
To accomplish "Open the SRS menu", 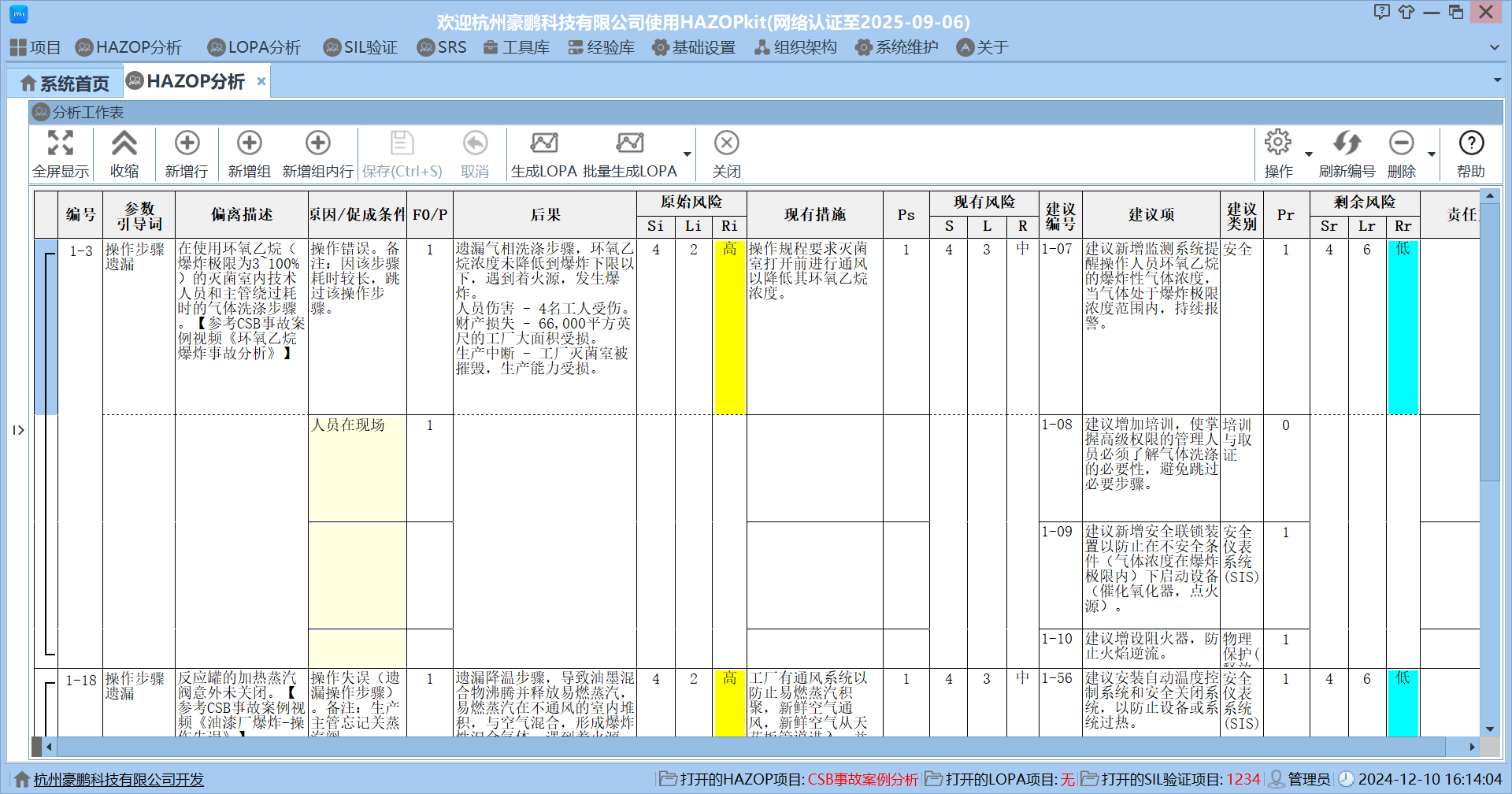I will tap(442, 47).
